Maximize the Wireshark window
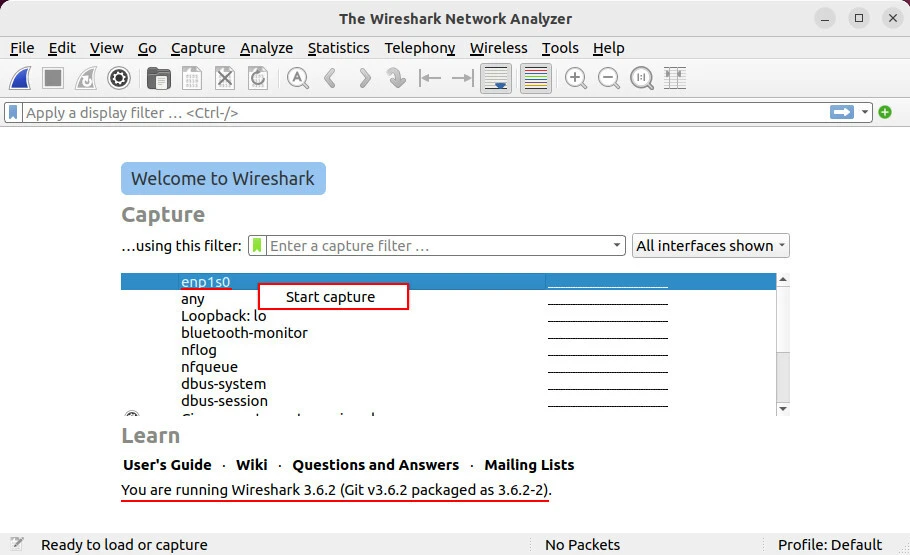 click(x=859, y=18)
